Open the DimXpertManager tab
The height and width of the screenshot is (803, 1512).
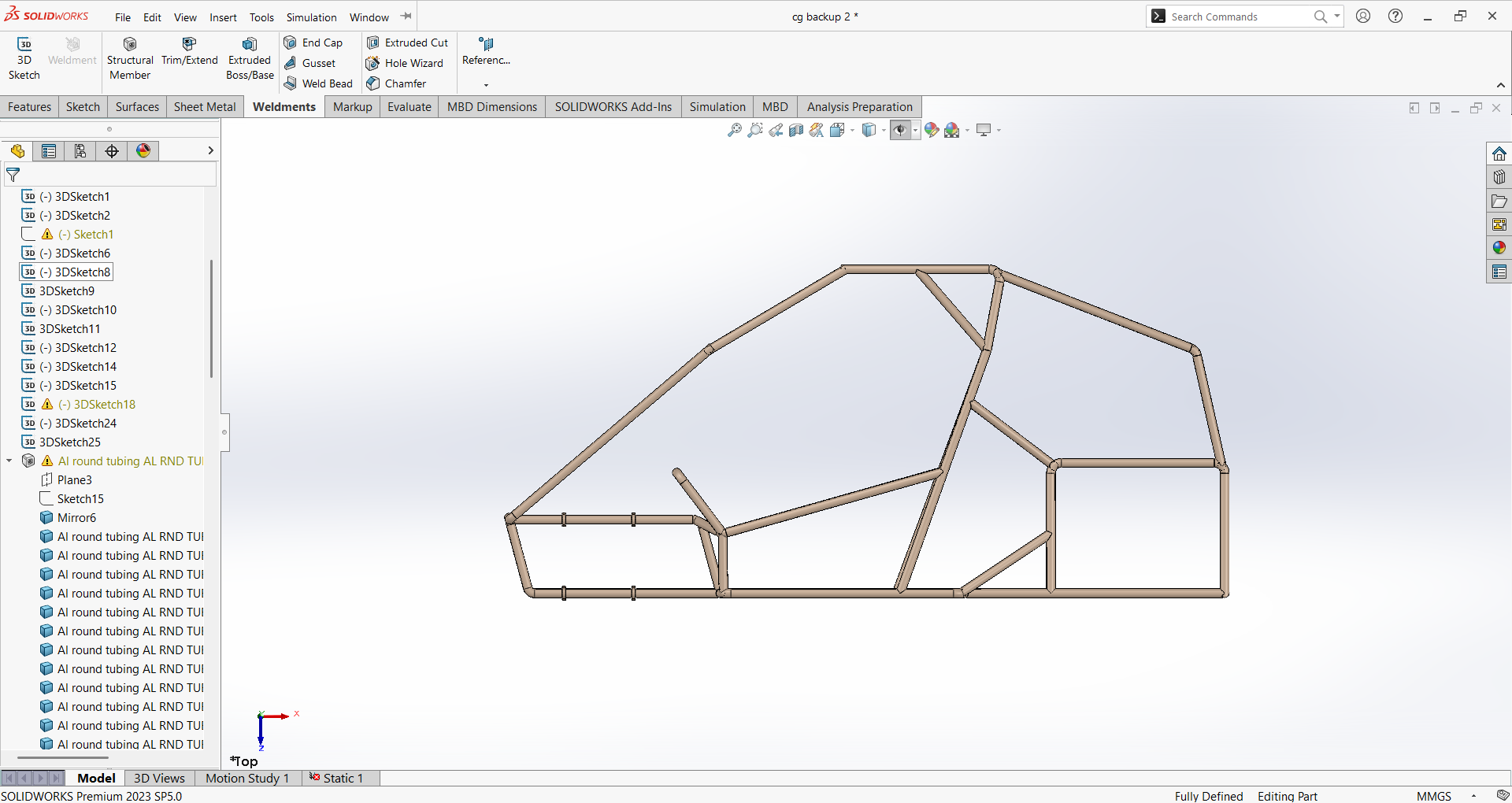(112, 151)
